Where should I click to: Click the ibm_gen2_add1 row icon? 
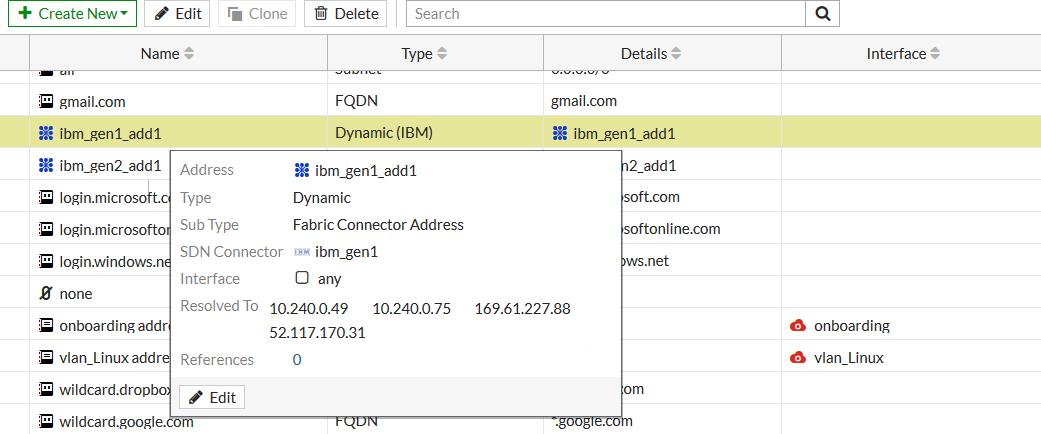45,165
